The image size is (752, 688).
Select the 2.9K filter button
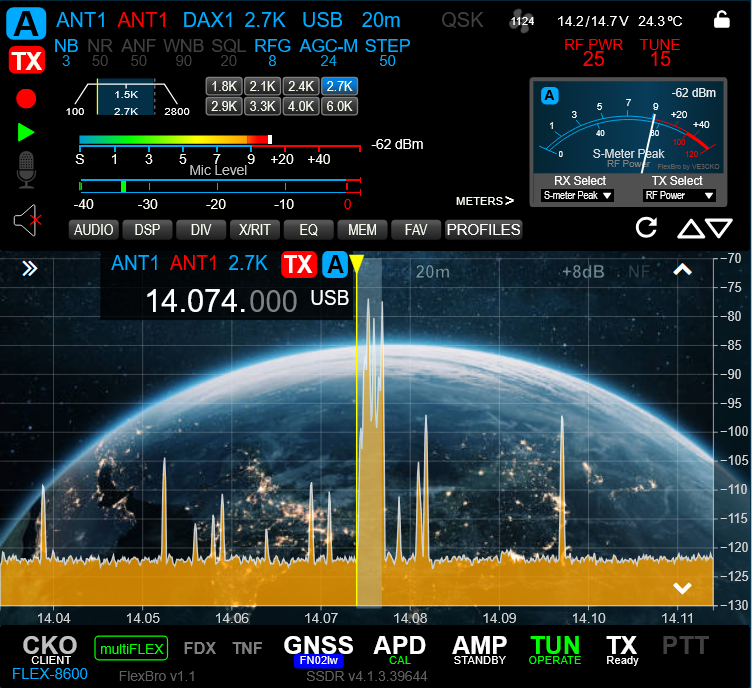tap(224, 106)
